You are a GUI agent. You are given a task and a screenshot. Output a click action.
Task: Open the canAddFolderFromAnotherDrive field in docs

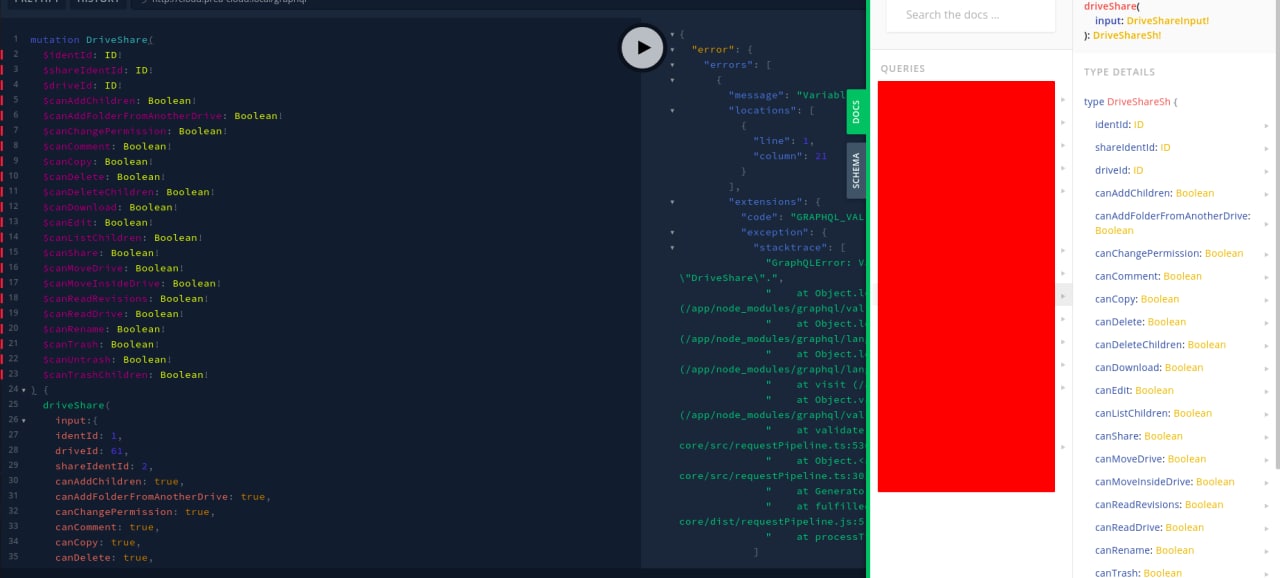point(1173,223)
